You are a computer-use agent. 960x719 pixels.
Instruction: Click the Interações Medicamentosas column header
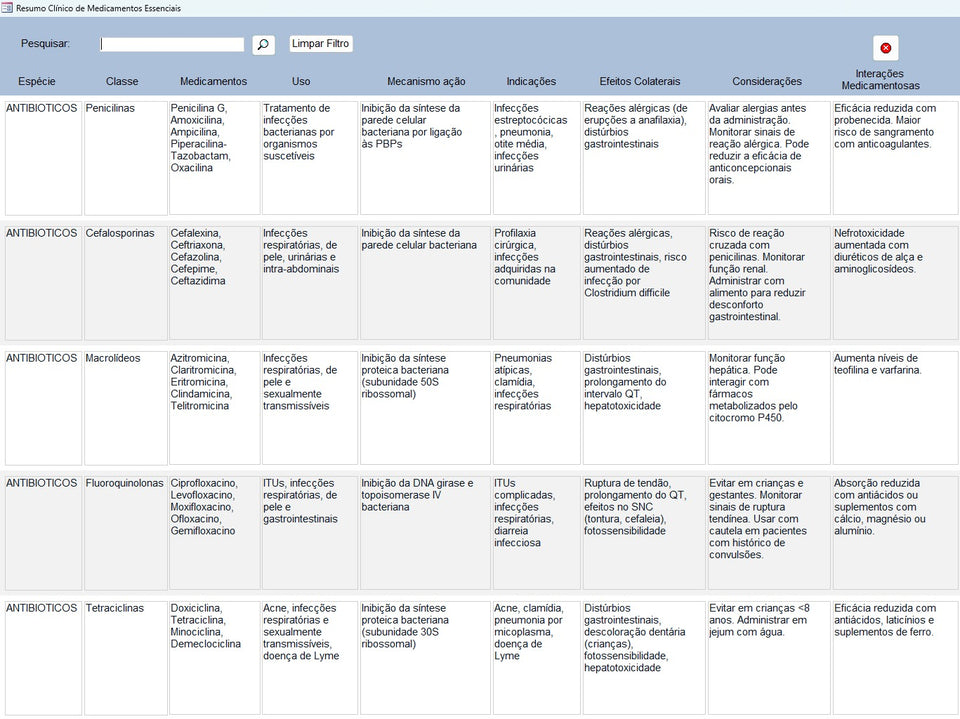click(880, 80)
